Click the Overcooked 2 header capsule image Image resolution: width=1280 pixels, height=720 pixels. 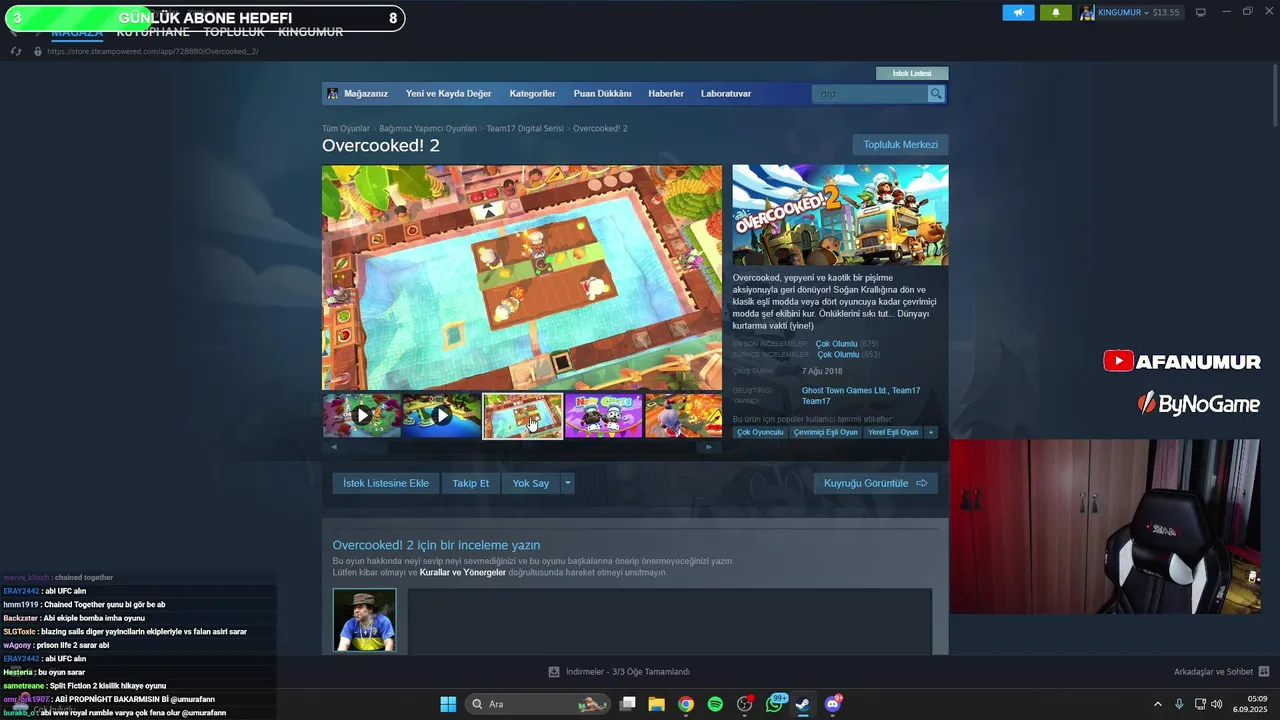pyautogui.click(x=840, y=215)
